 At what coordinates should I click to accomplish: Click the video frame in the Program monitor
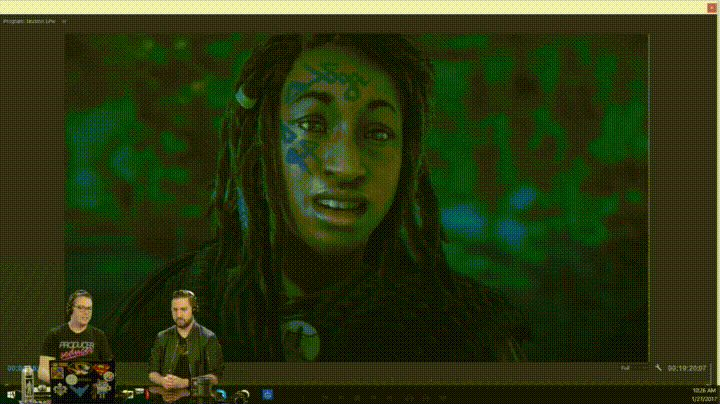(357, 198)
